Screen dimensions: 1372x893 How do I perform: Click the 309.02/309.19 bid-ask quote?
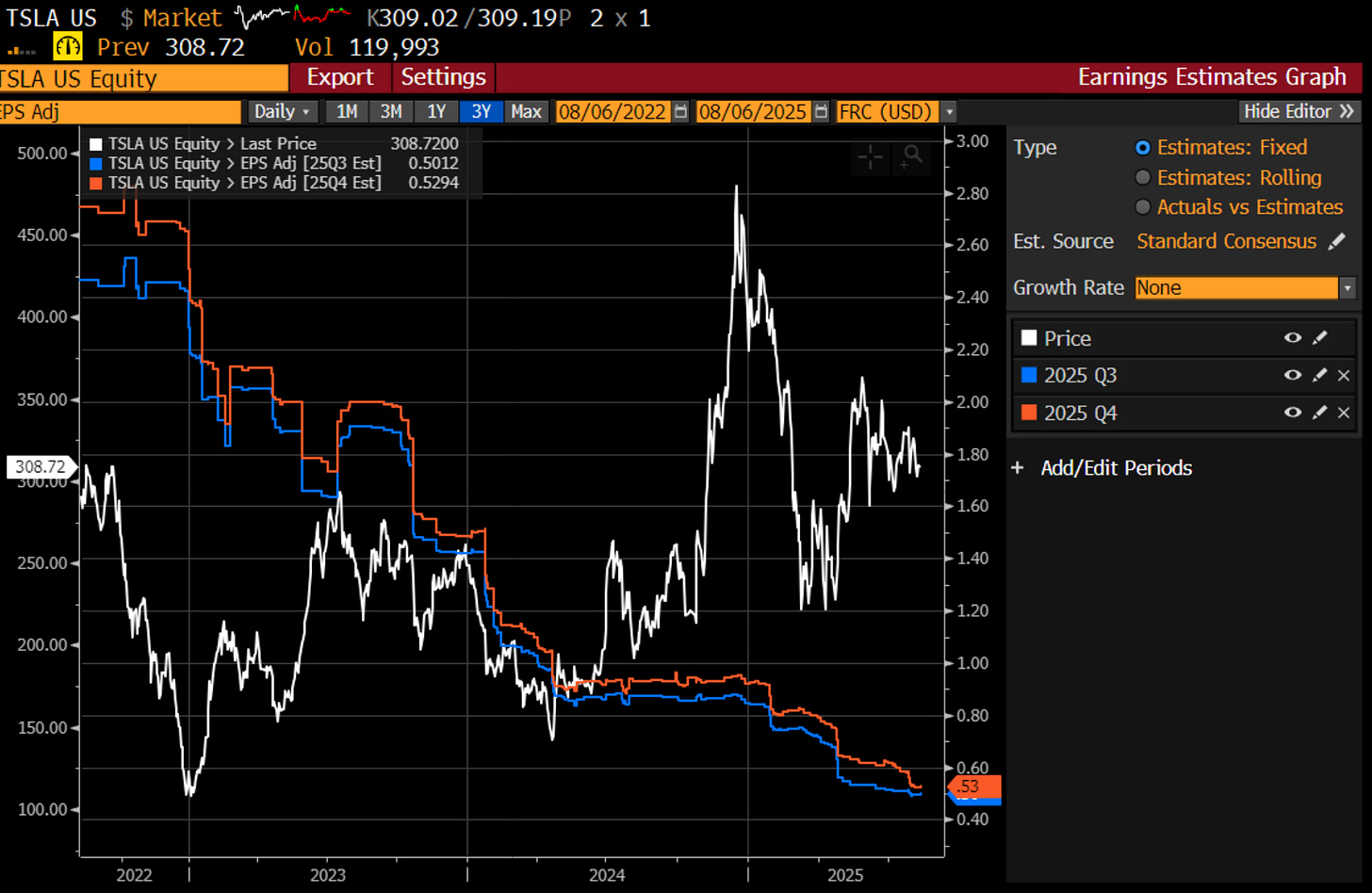(468, 18)
